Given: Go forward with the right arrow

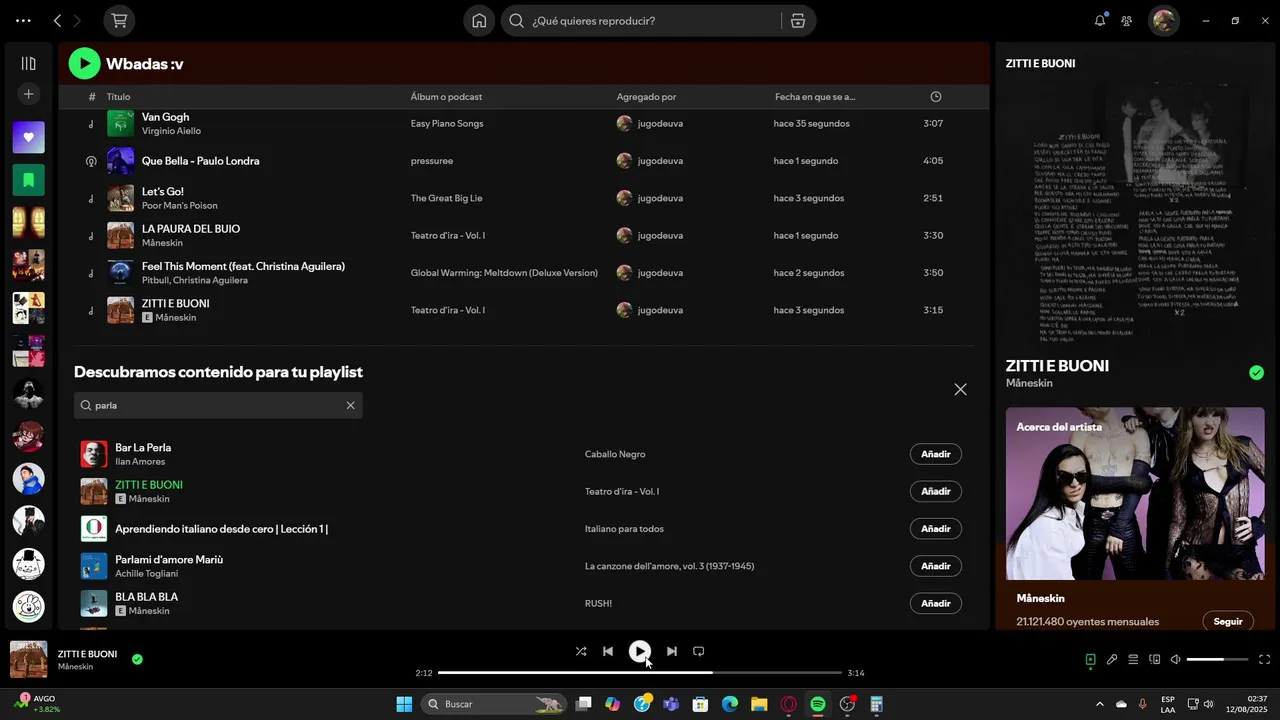Looking at the screenshot, I should [77, 20].
